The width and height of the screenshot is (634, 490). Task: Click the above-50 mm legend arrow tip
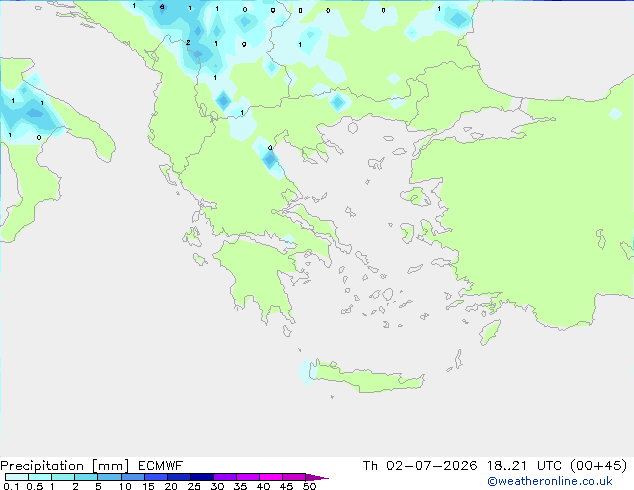tap(317, 477)
